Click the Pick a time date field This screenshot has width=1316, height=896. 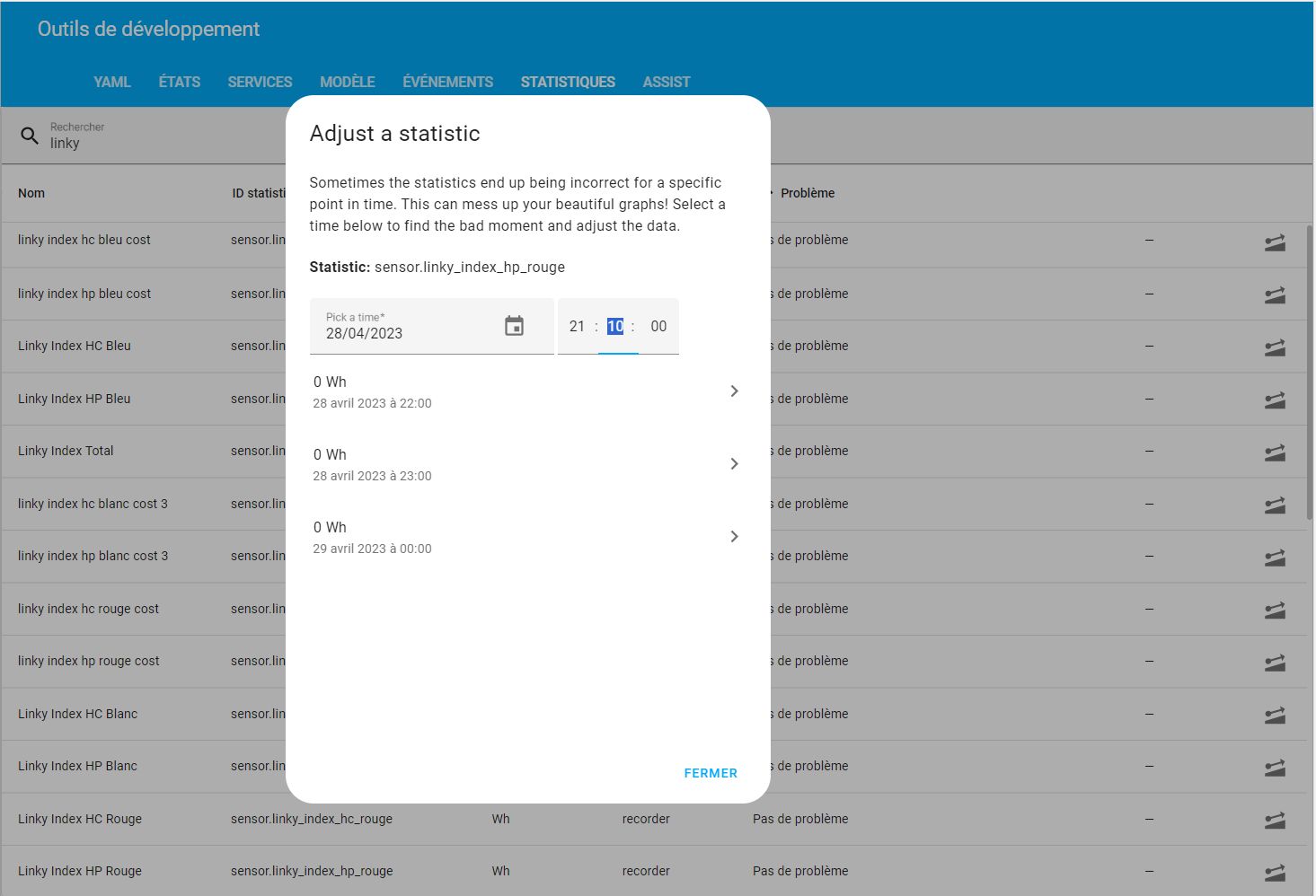pos(431,326)
